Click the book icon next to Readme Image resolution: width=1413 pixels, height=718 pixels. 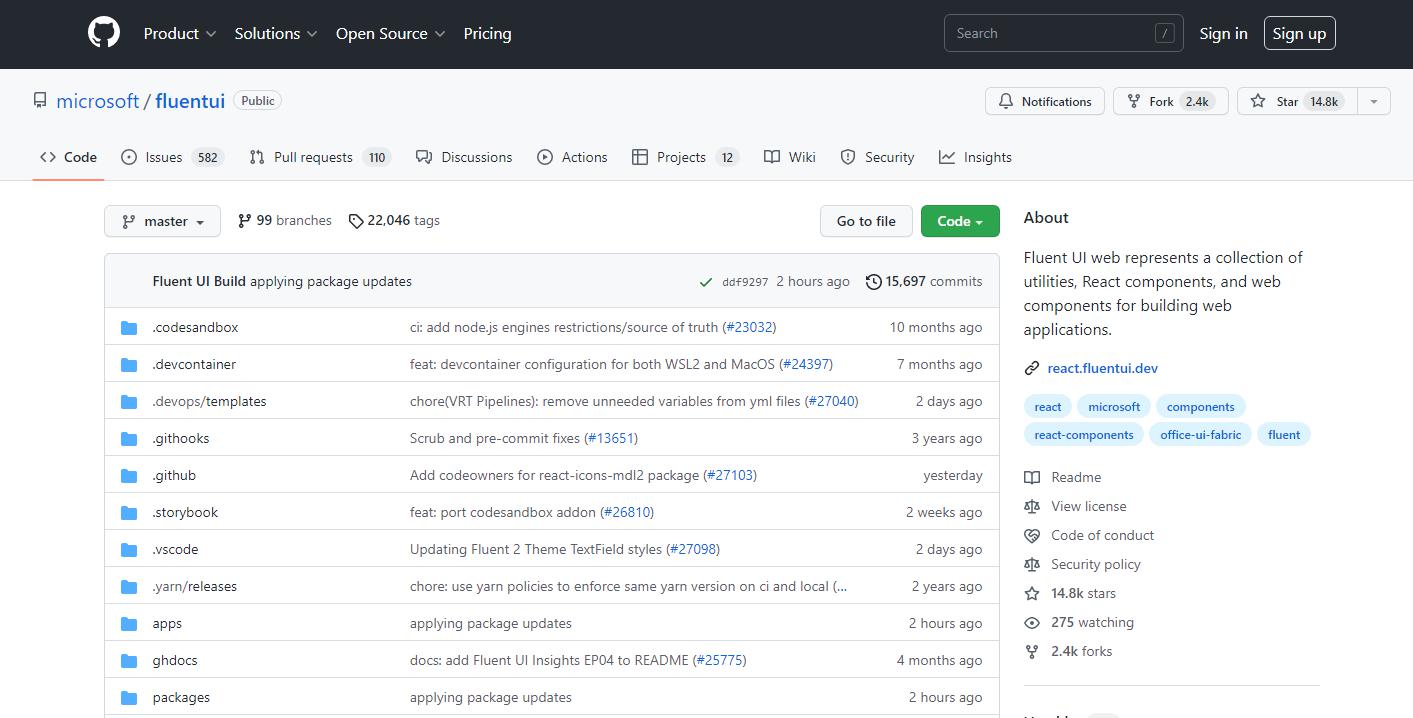1032,478
